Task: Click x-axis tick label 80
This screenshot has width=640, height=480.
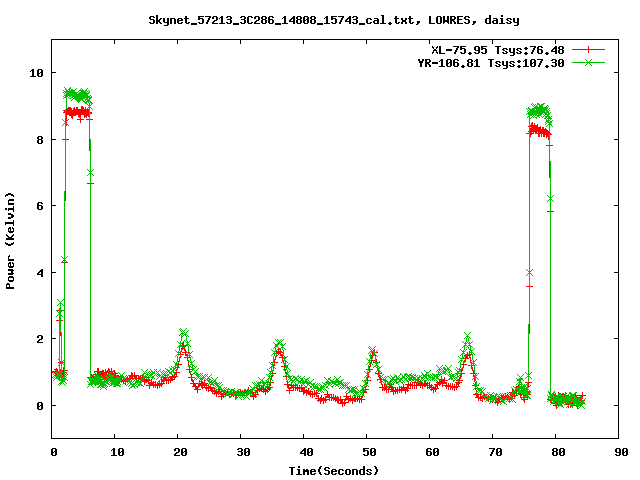Action: (x=558, y=452)
